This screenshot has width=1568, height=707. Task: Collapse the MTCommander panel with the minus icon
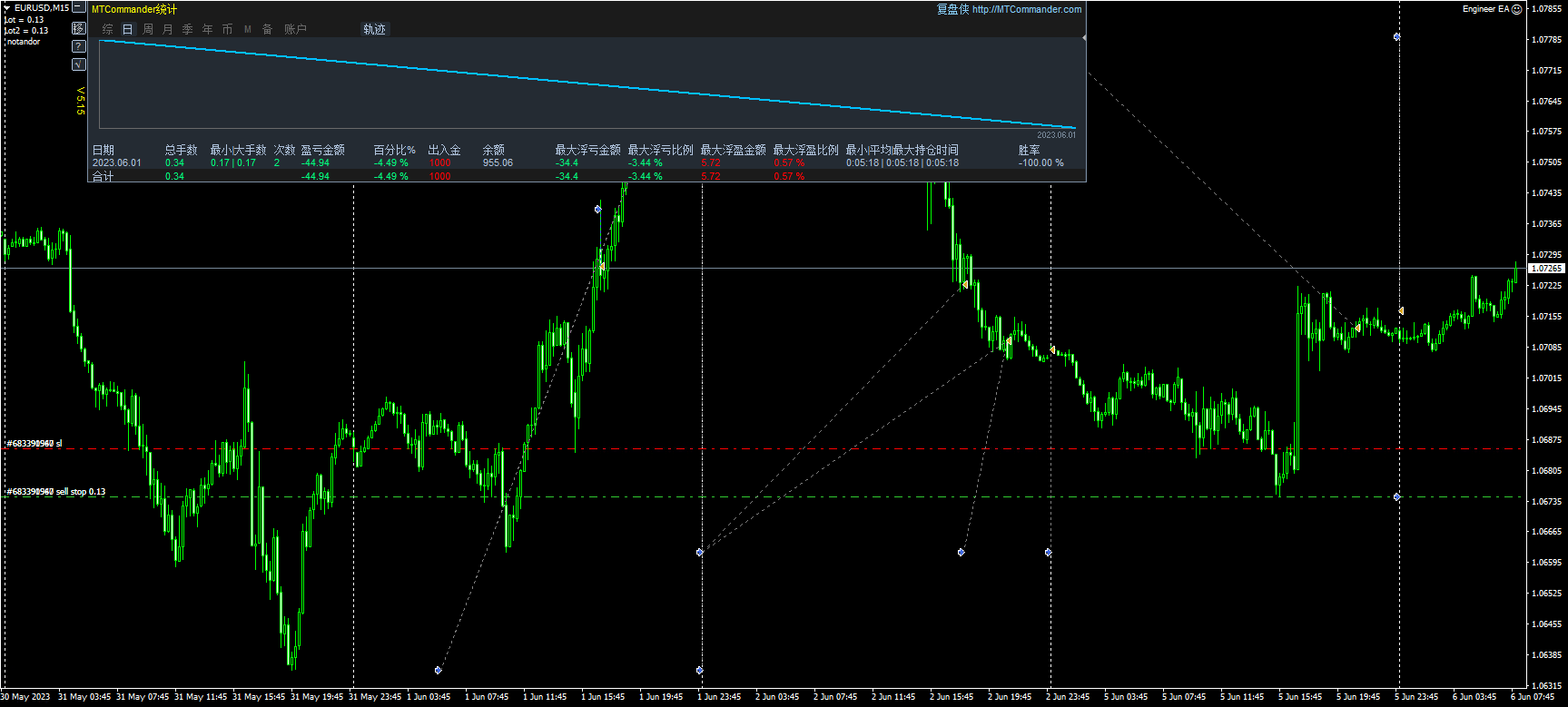coord(79,7)
